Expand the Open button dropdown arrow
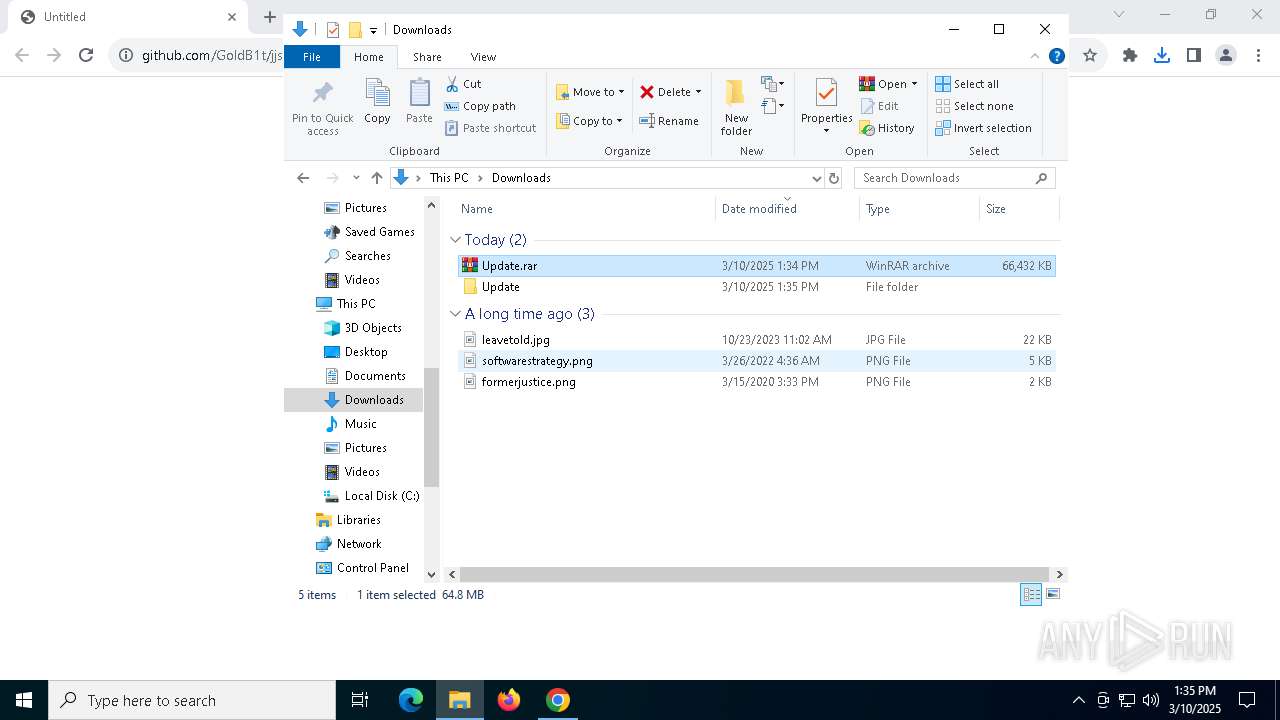Viewport: 1280px width, 720px height. click(914, 84)
